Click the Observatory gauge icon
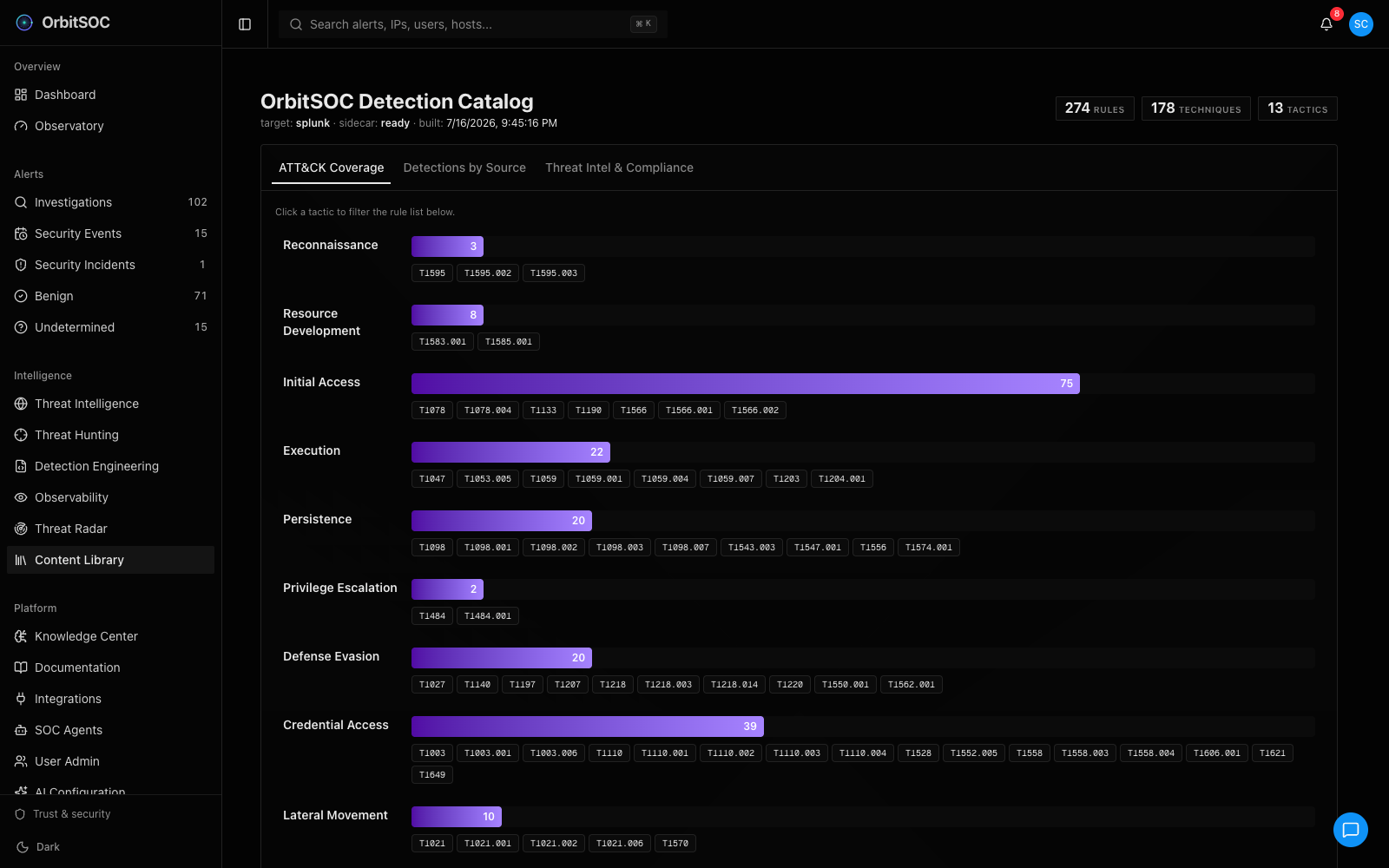This screenshot has height=868, width=1389. point(21,126)
